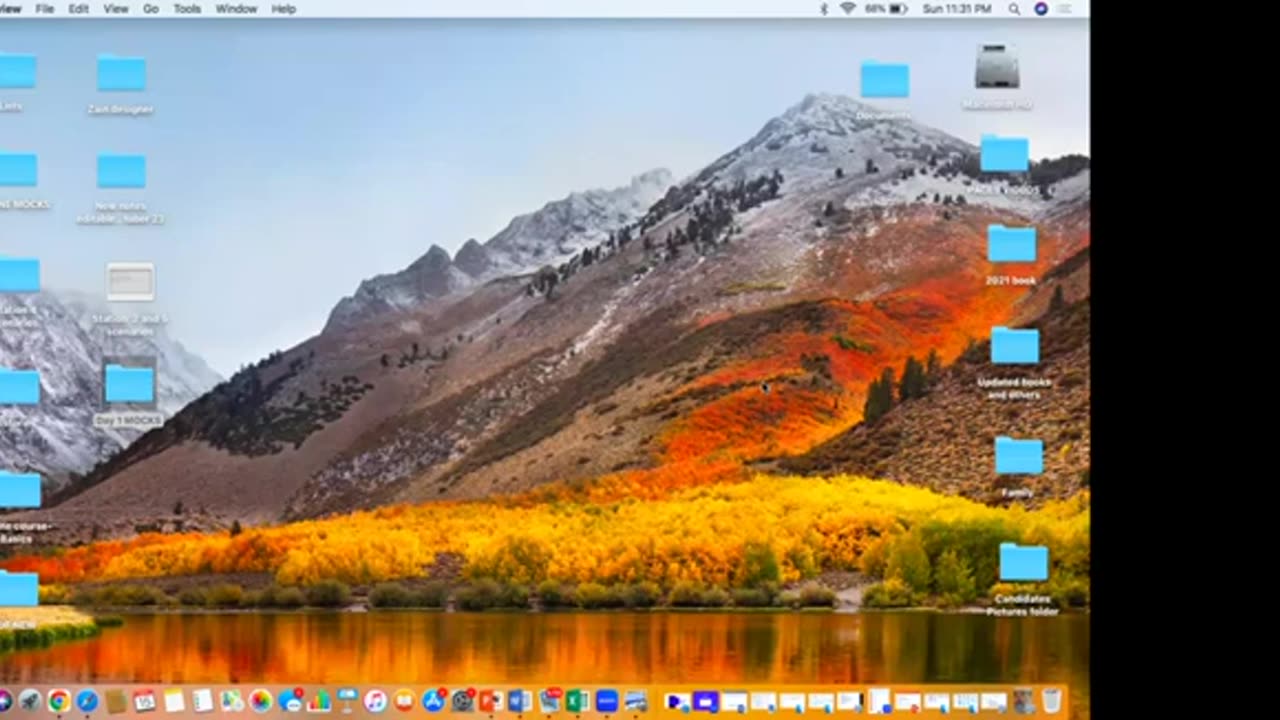Open the Help menu
This screenshot has height=720, width=1280.
point(284,8)
